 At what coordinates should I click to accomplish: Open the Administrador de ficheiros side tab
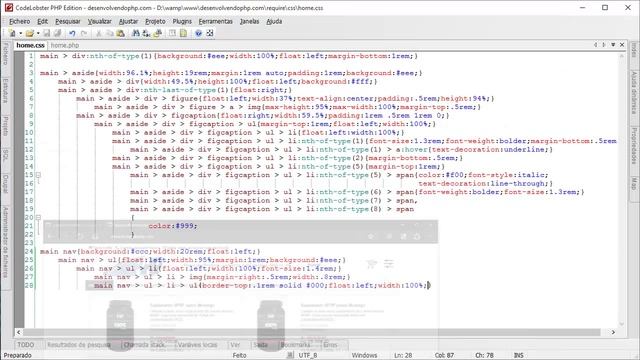[5, 242]
